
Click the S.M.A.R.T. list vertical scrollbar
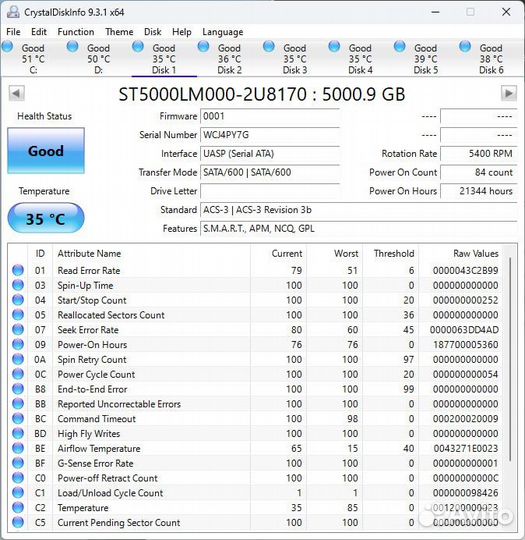click(x=509, y=358)
